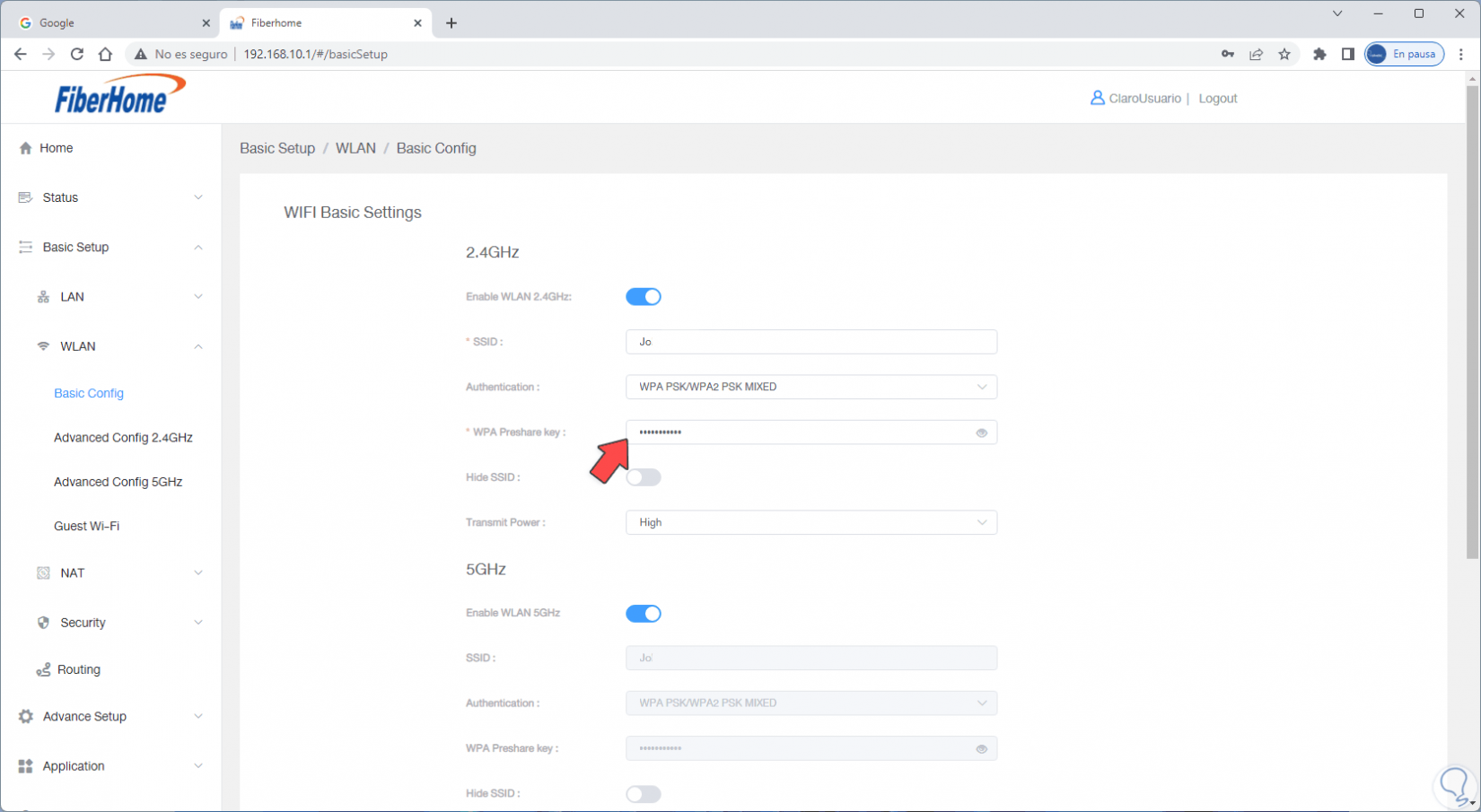This screenshot has width=1481, height=812.
Task: Disable the WLAN 2.4GHz toggle
Action: 643,297
